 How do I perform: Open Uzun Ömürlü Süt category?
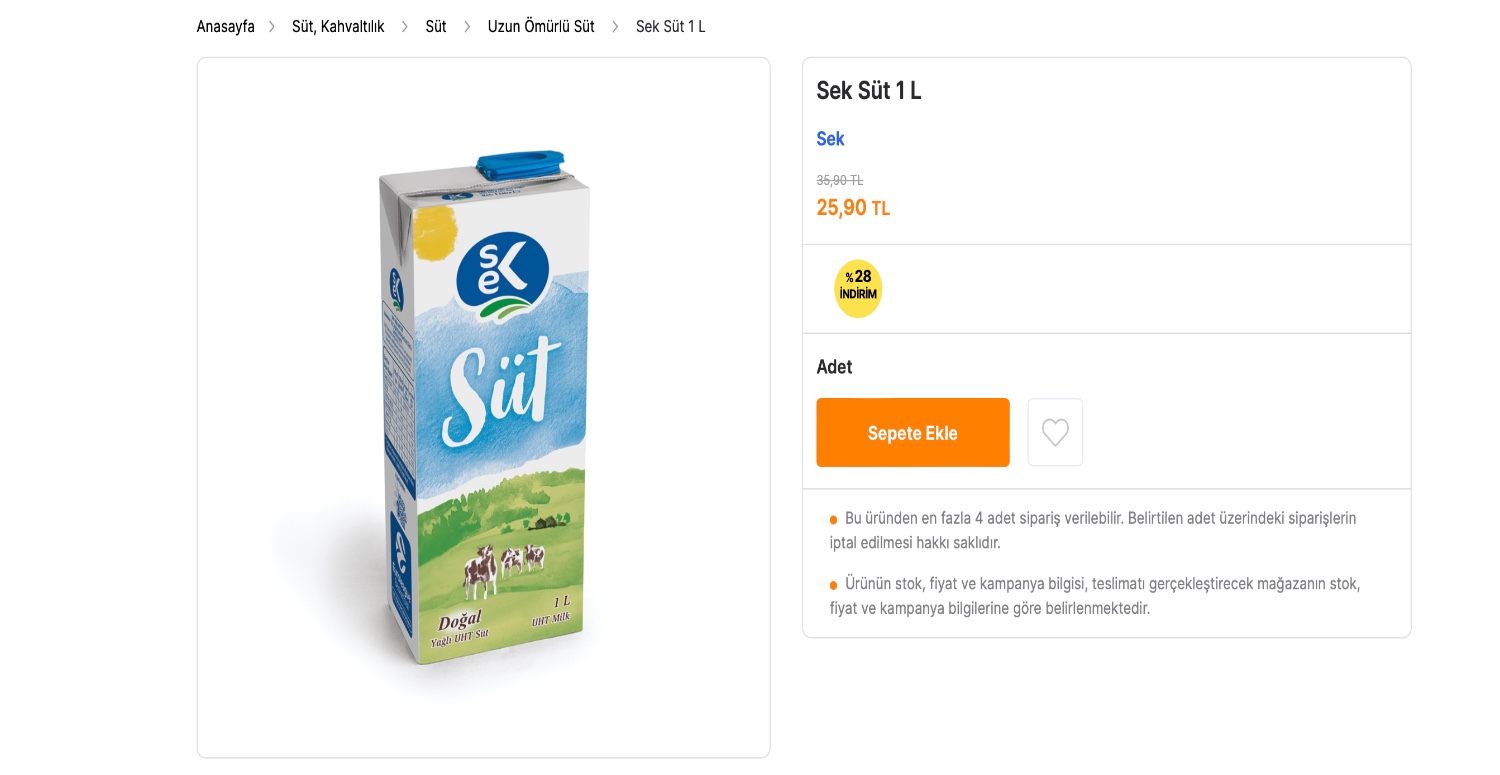click(x=541, y=27)
